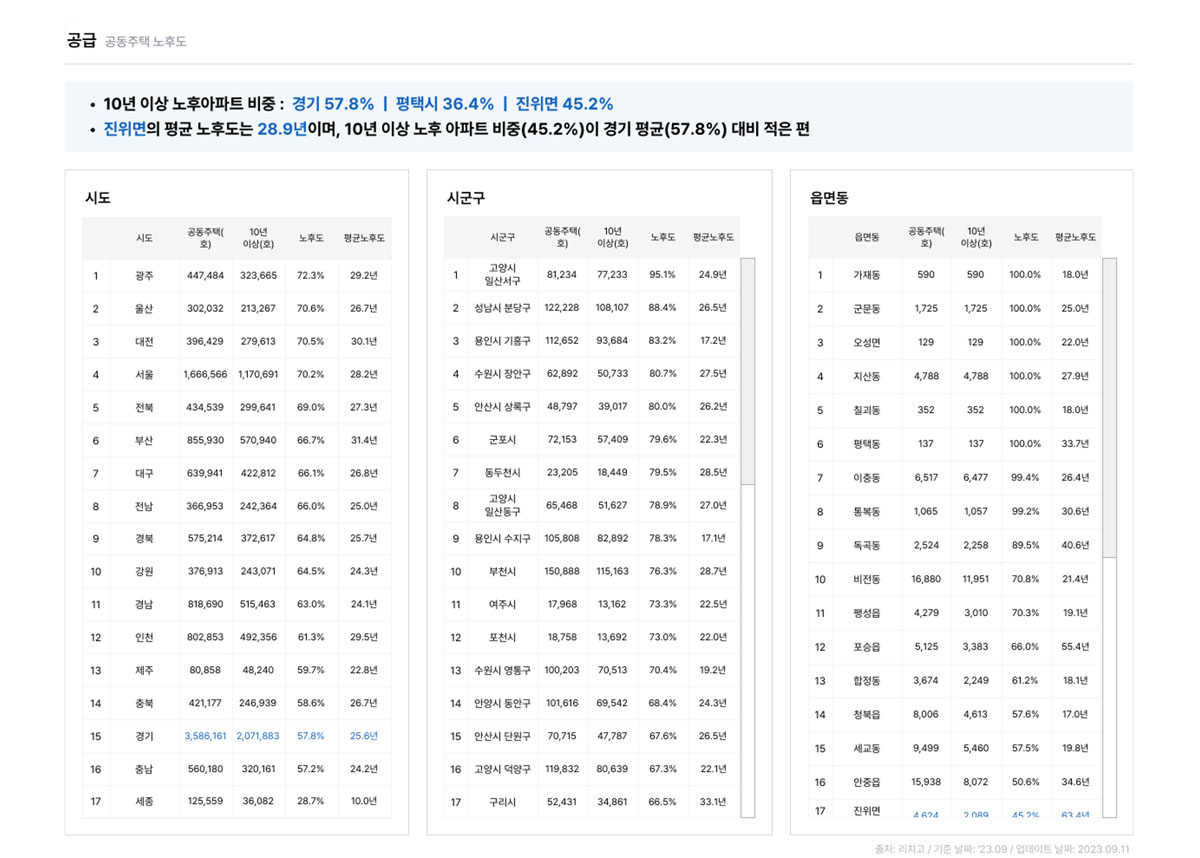Select the 평택시 36.4% summary figure
This screenshot has height=858, width=1200.
point(445,104)
